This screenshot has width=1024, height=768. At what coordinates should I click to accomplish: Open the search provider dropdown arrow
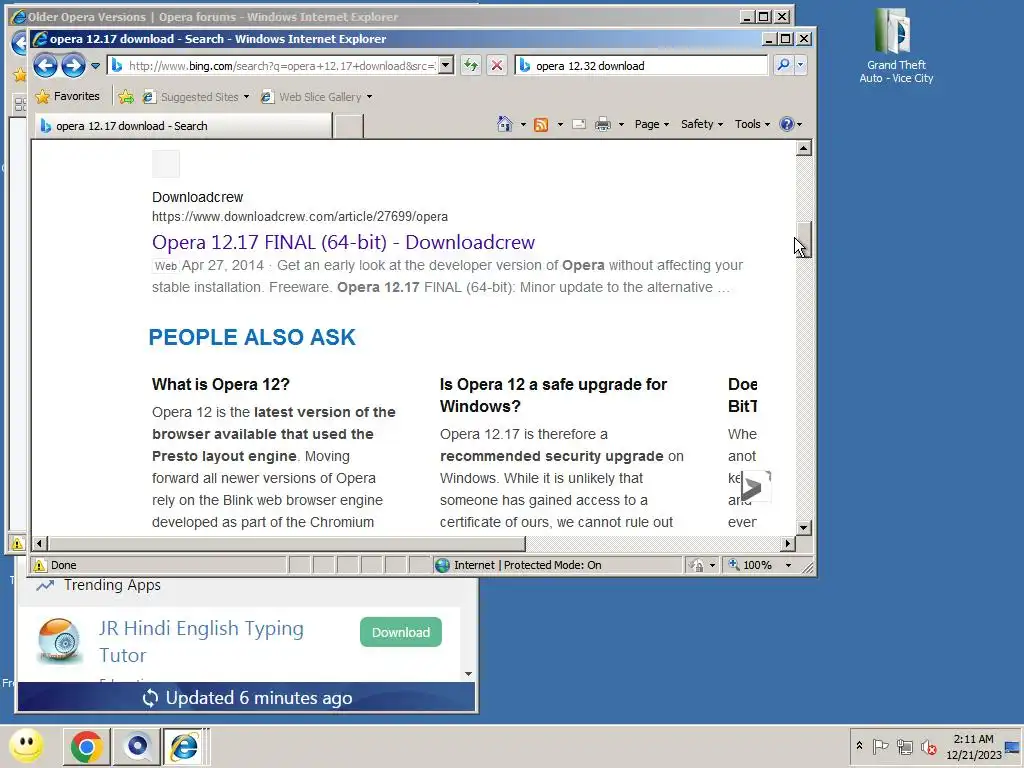point(801,65)
